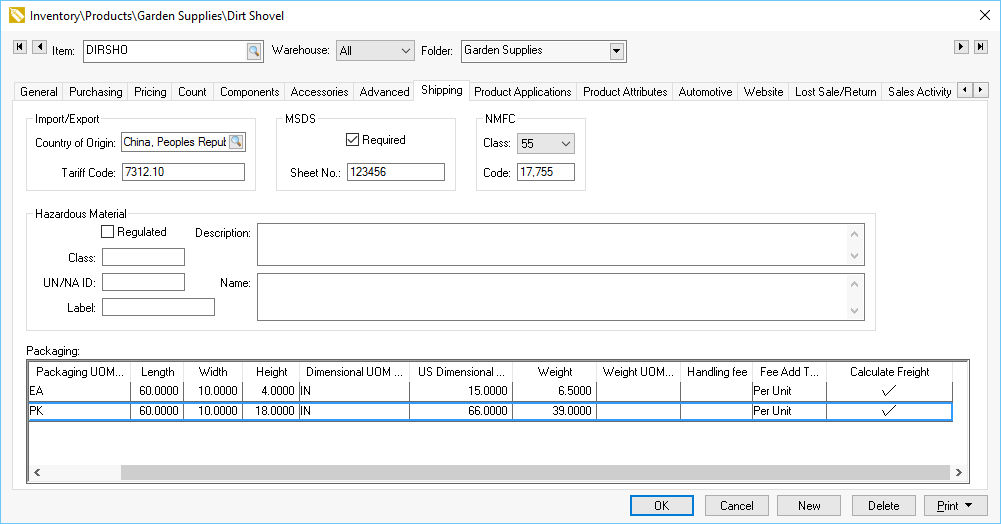Open Country of Origin lookup icon
This screenshot has height=524, width=1001.
(236, 143)
